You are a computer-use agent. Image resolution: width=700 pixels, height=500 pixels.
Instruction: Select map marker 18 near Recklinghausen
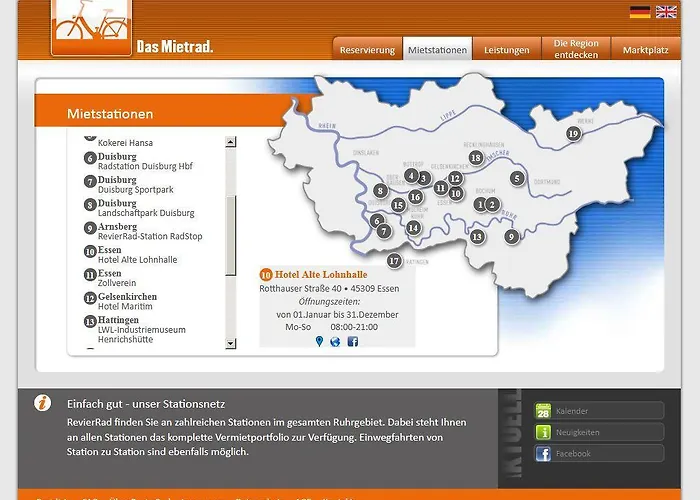coord(476,158)
